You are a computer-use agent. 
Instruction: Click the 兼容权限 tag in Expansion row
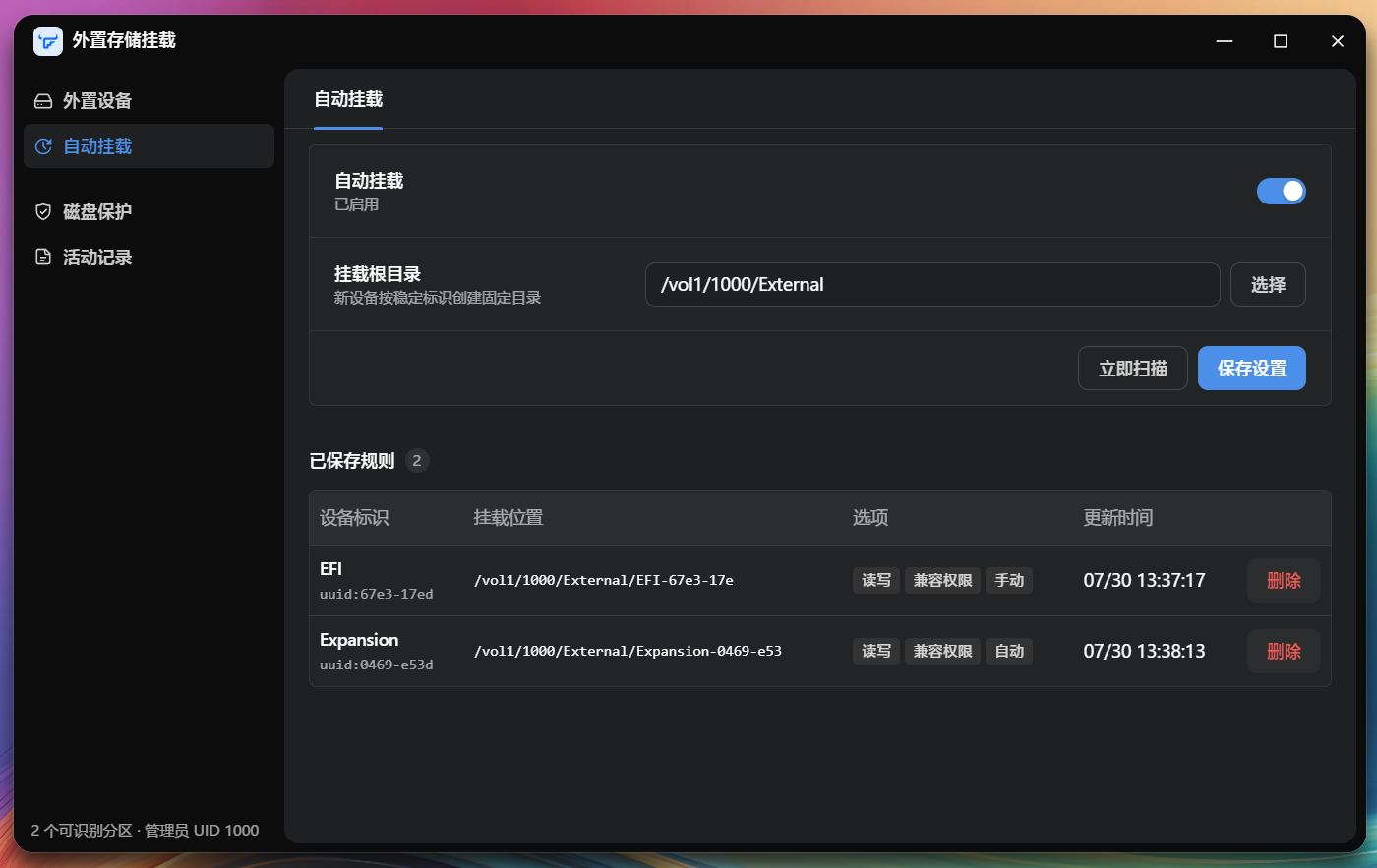942,651
